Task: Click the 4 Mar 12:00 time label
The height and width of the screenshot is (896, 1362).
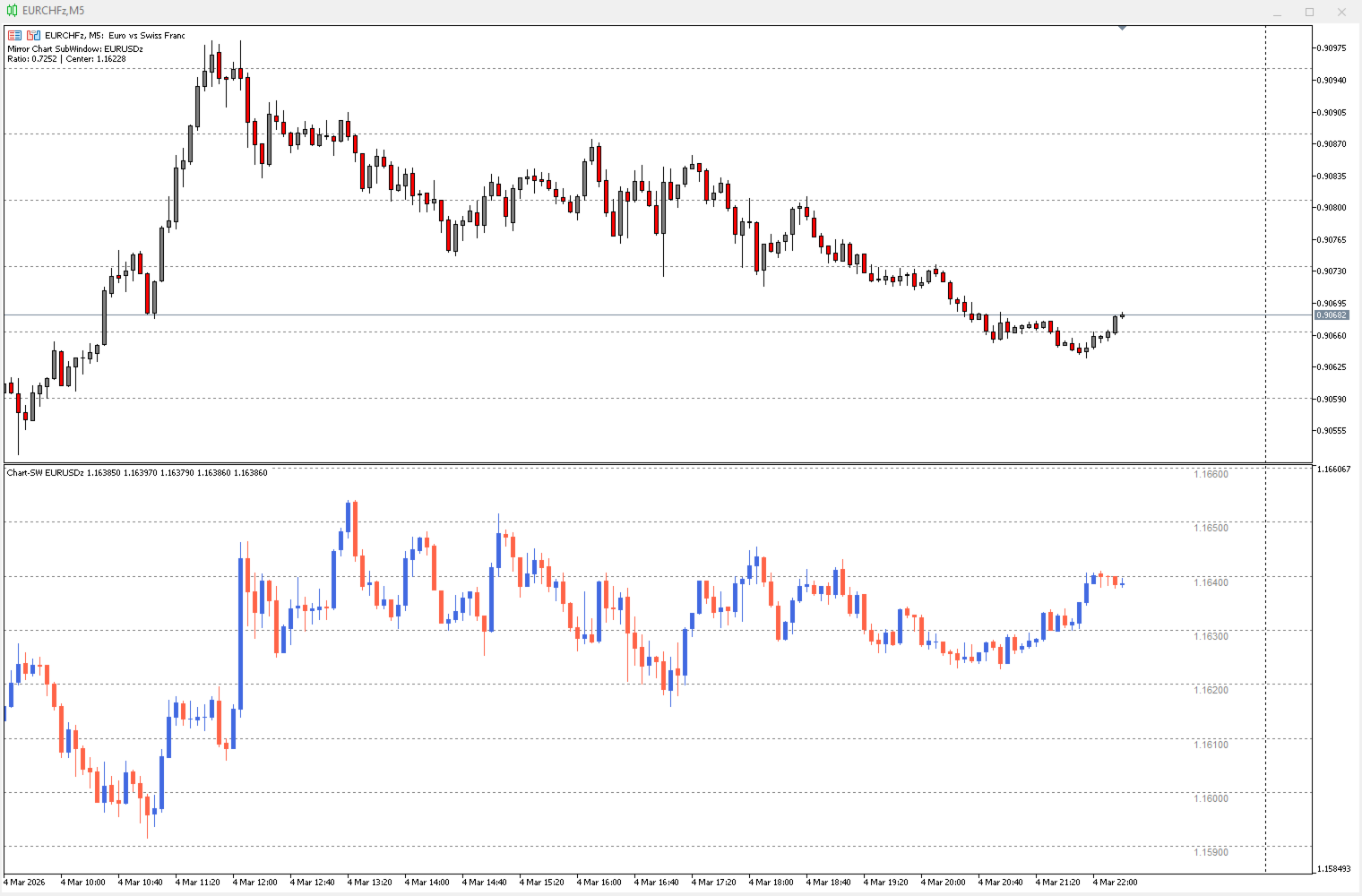Action: pos(255,883)
